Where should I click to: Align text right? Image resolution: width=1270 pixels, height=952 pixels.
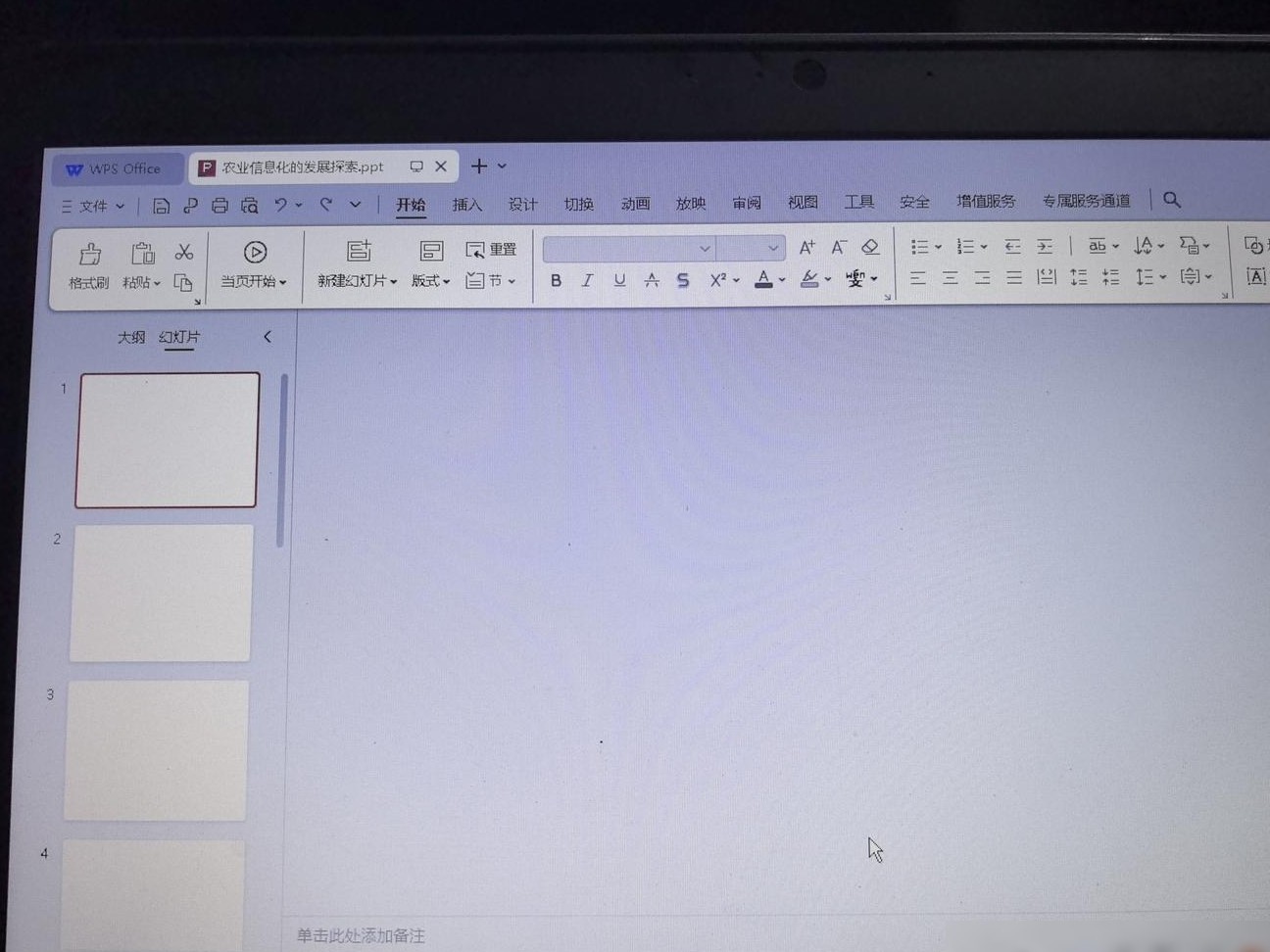click(982, 278)
